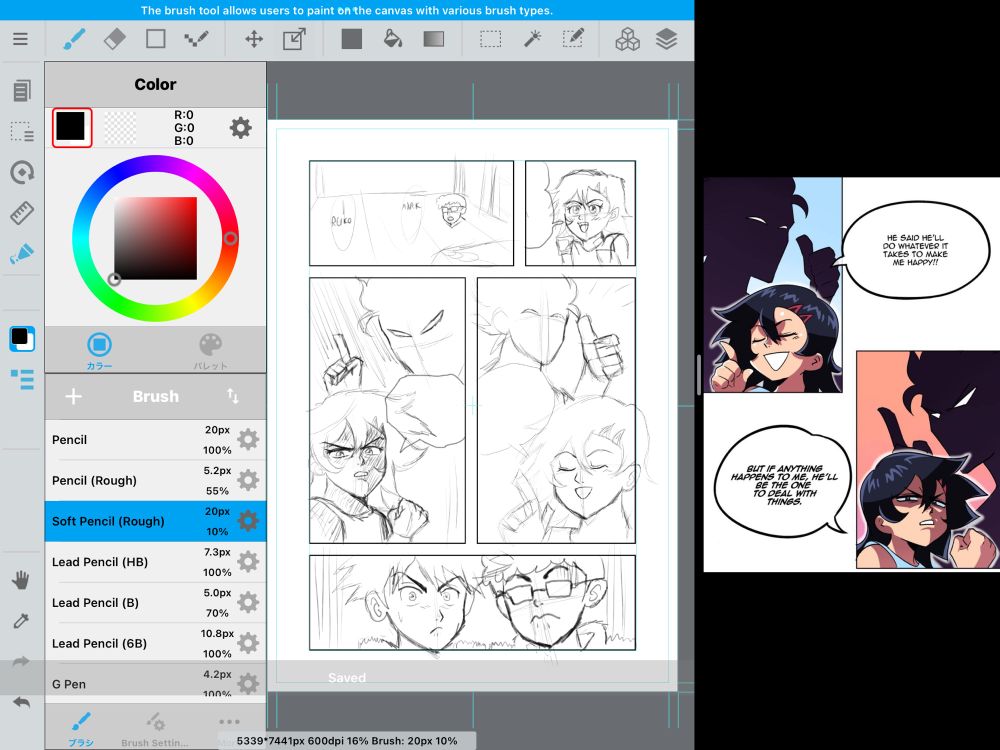Open the three-dots more tab
1000x750 pixels.
pos(229,722)
